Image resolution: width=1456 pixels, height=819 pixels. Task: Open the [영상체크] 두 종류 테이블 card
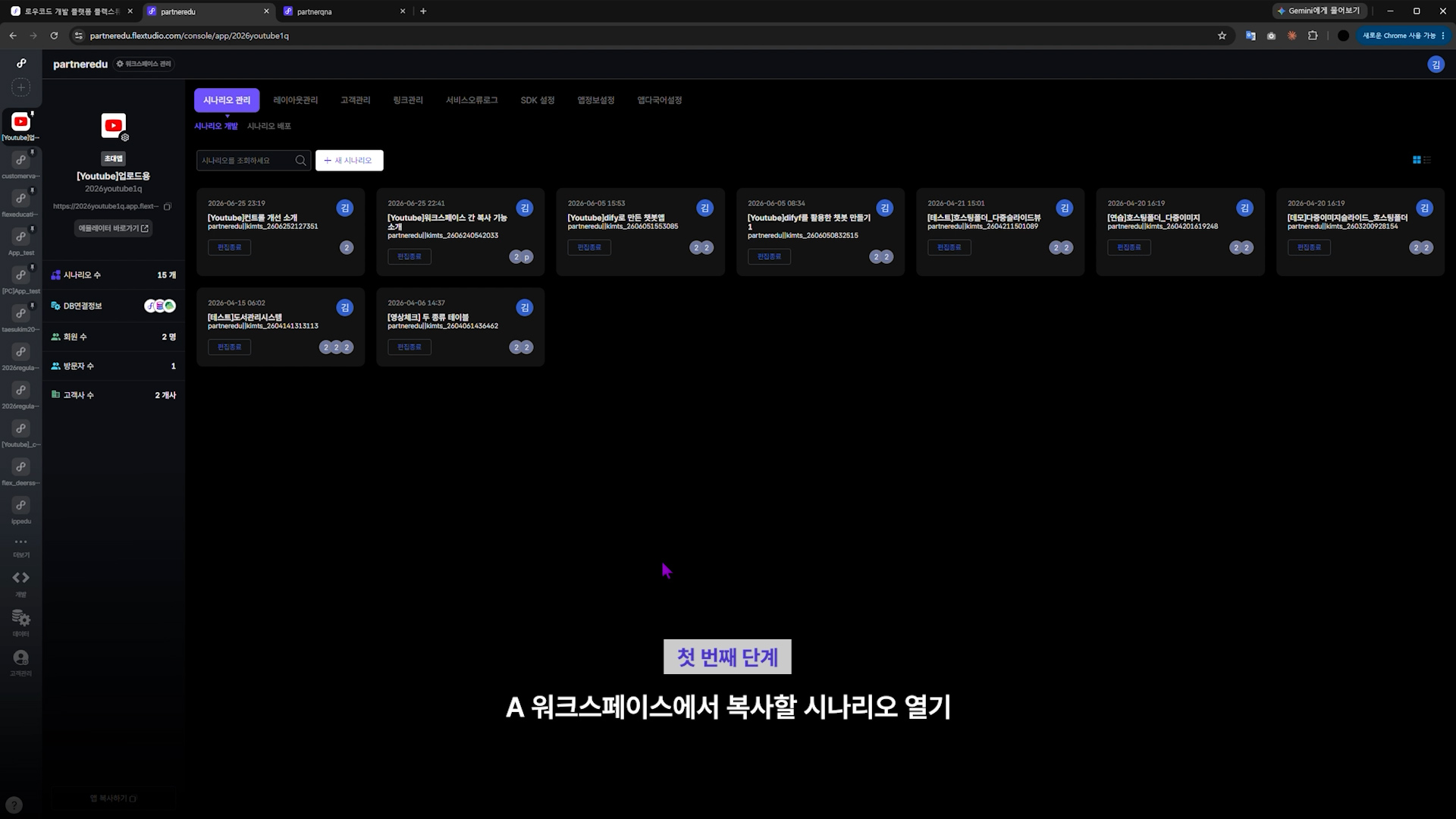click(460, 327)
